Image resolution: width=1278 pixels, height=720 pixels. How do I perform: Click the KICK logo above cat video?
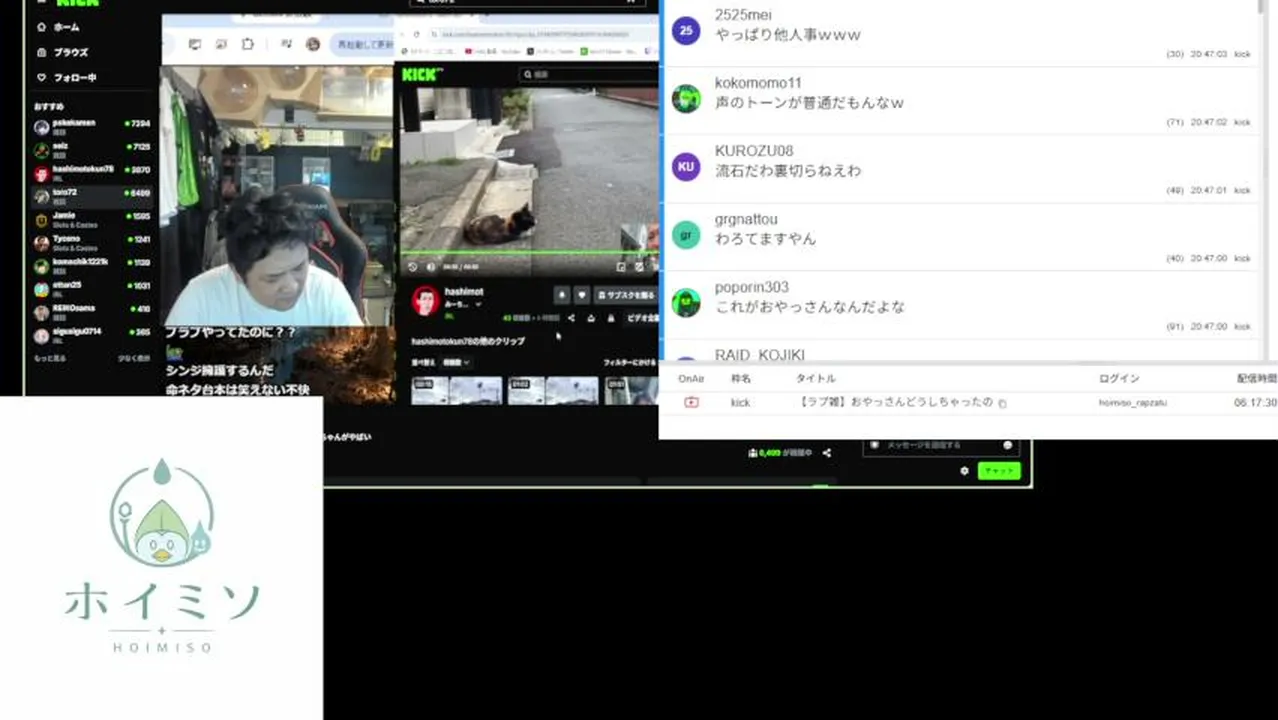[x=423, y=74]
